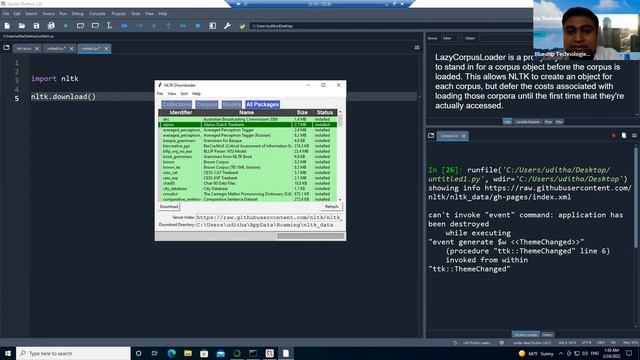Run selection or current line icon
This screenshot has width=640, height=360.
pyautogui.click(x=109, y=26)
